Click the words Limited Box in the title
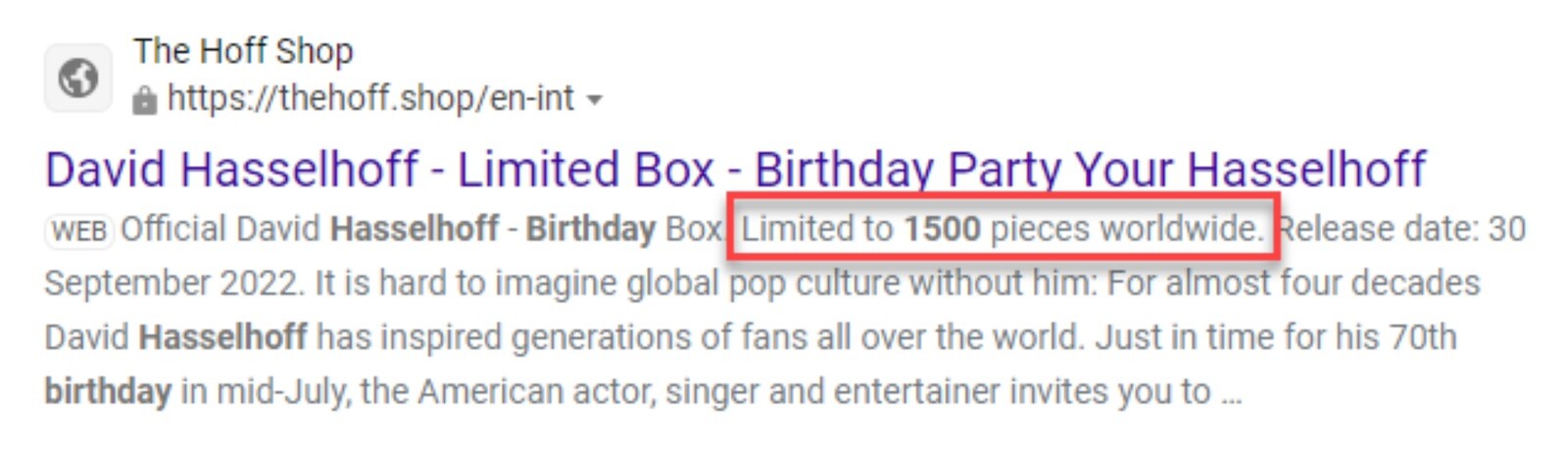 [x=586, y=170]
